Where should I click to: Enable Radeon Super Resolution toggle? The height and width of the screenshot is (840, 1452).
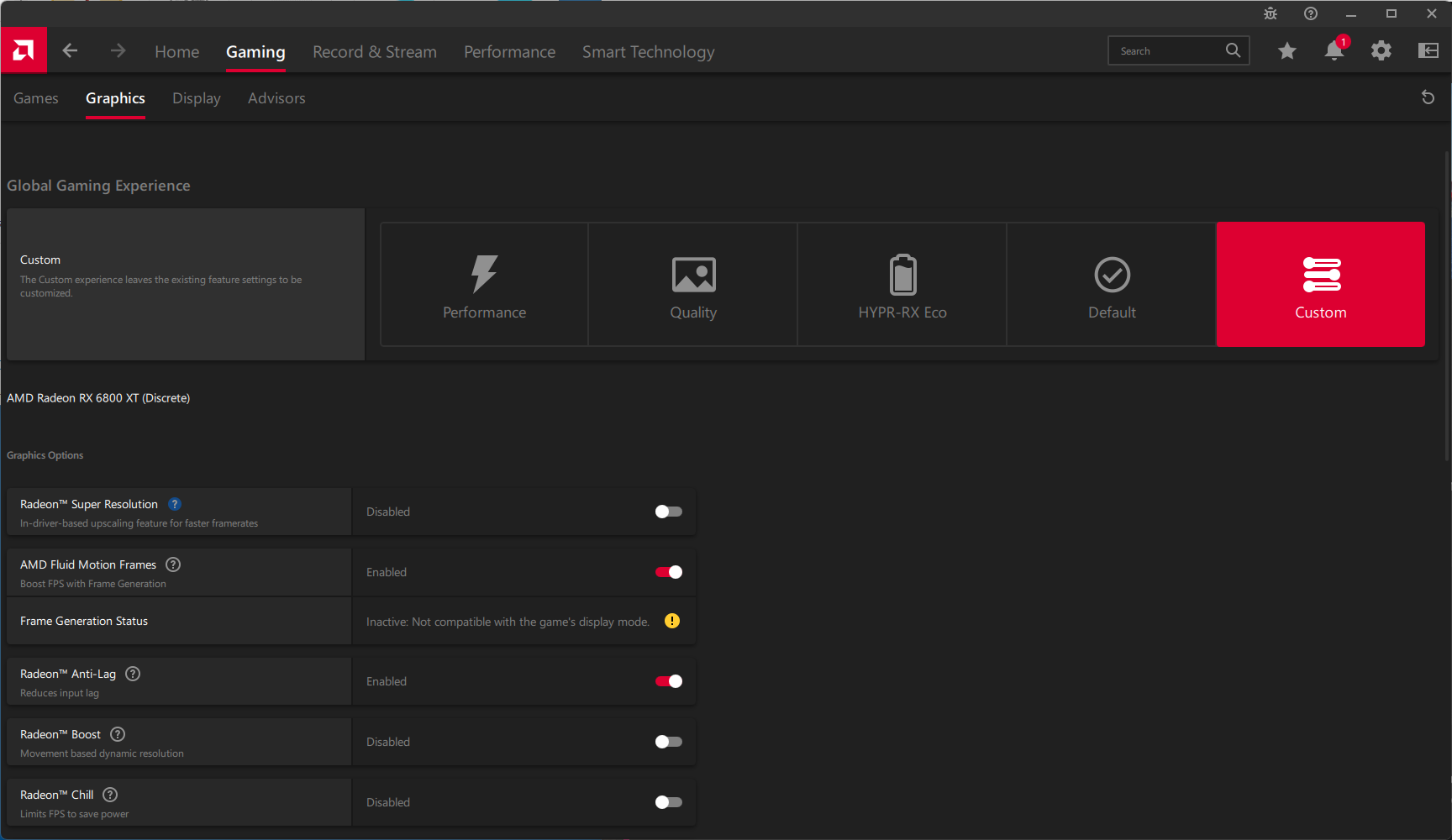tap(669, 512)
